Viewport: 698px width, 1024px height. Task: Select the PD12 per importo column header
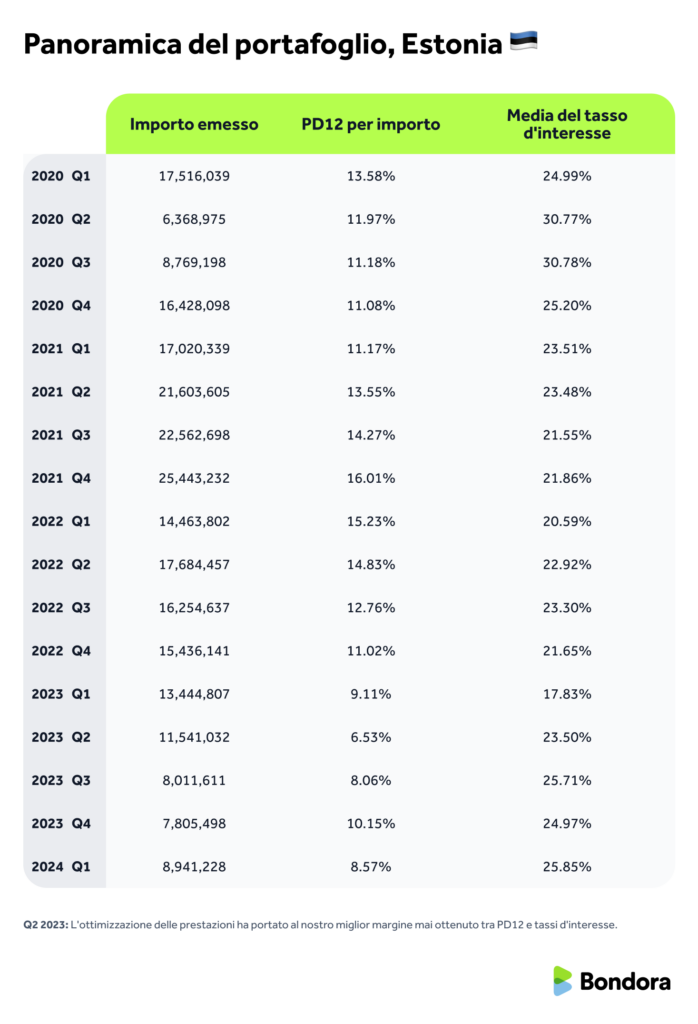(x=370, y=125)
